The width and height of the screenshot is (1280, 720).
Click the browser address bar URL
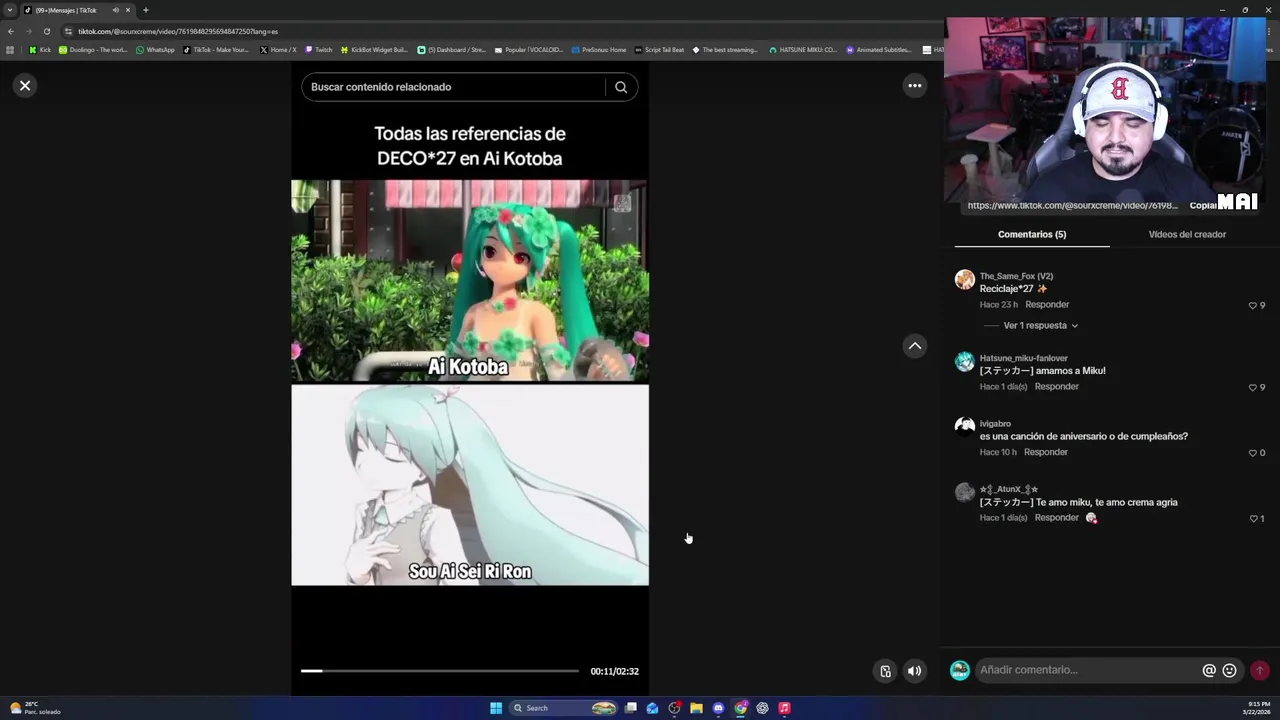[178, 32]
